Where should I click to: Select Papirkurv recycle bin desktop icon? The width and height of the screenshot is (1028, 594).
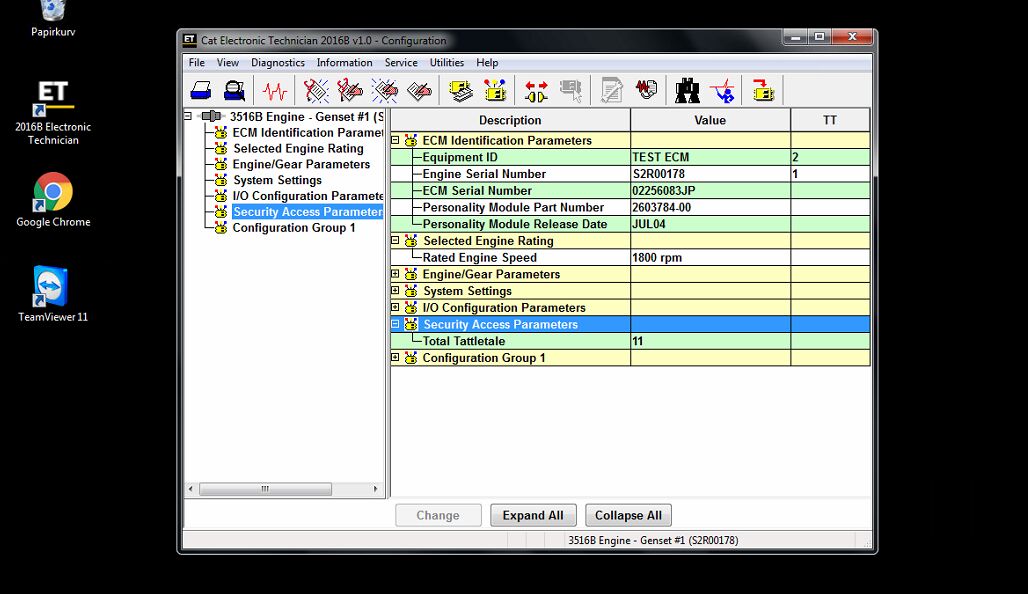[x=52, y=18]
